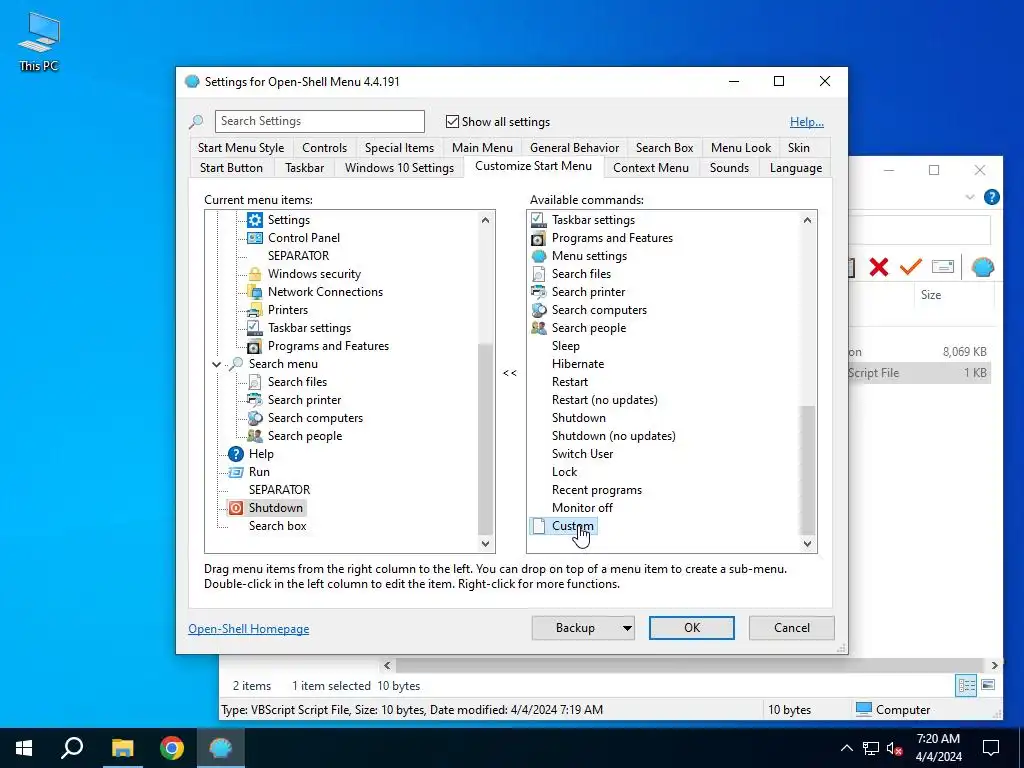Click the Current menu items scrollbar thumb
The height and width of the screenshot is (768, 1024).
485,440
